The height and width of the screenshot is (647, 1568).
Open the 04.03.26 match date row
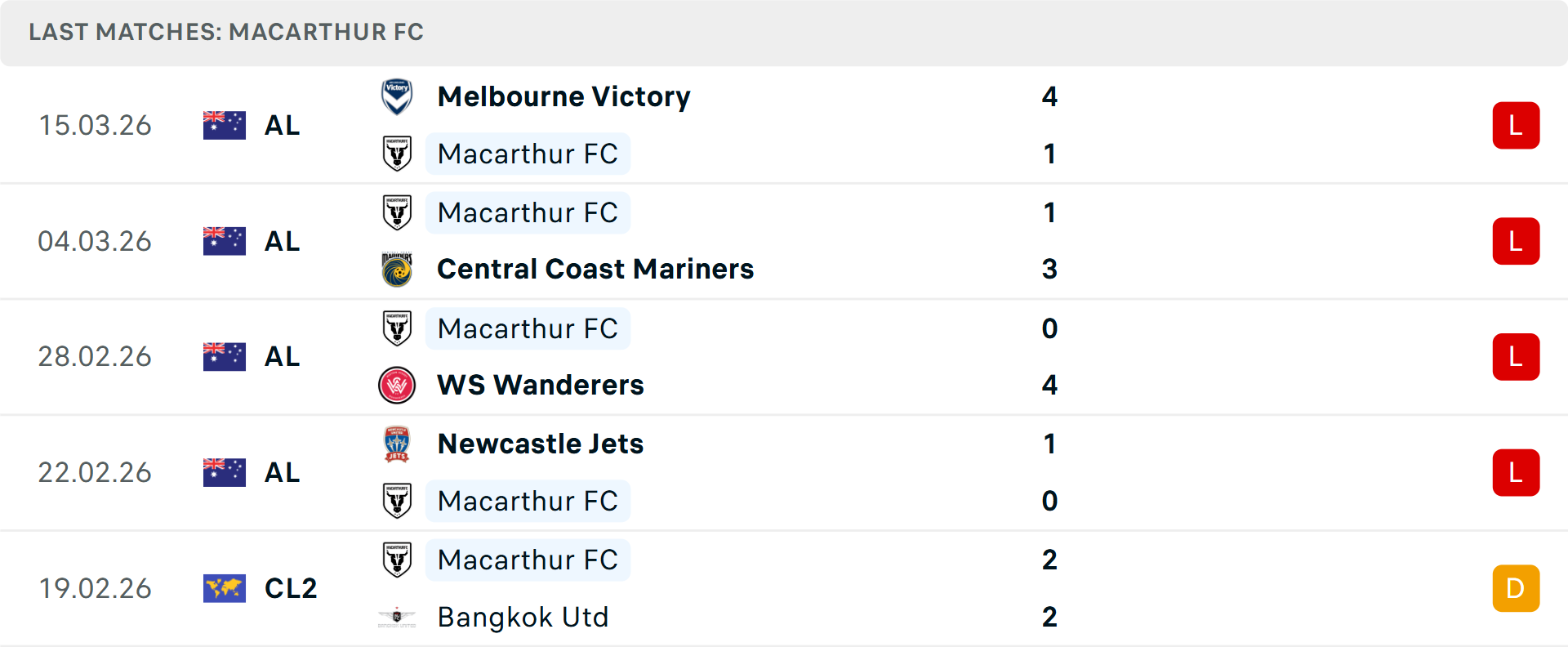[784, 241]
